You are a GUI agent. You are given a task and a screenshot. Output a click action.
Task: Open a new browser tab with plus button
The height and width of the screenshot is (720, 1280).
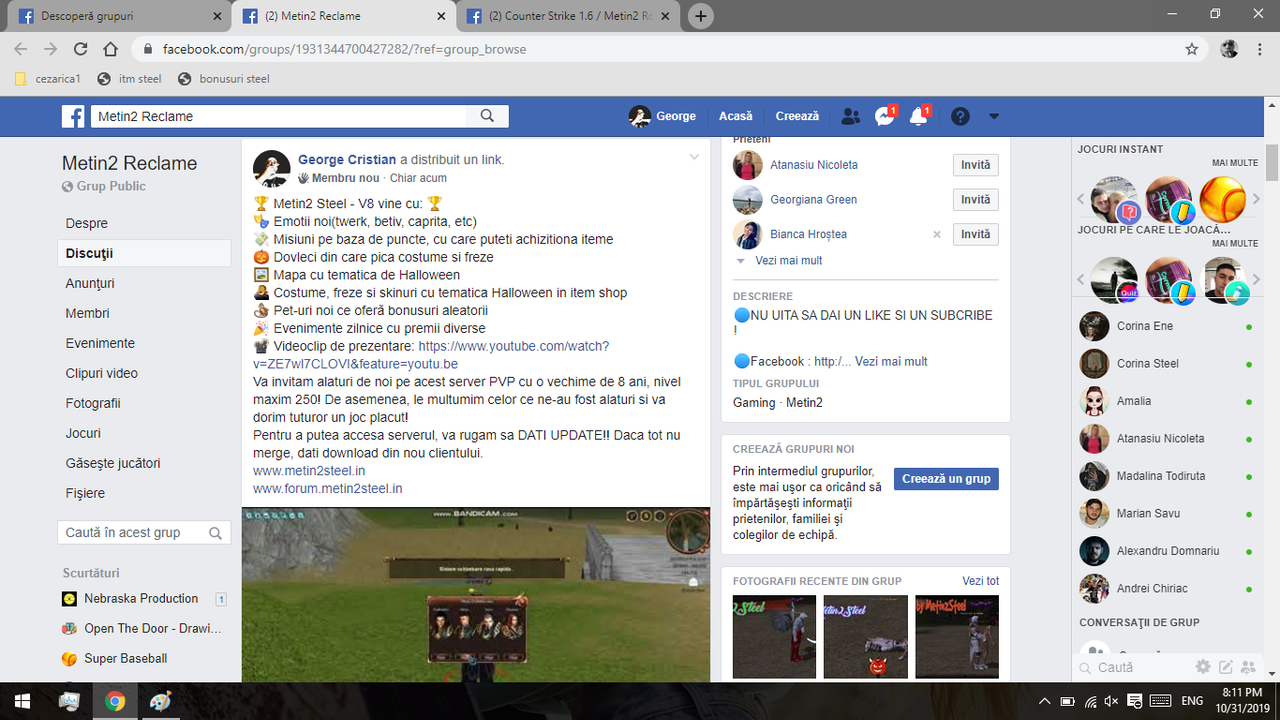click(x=702, y=16)
